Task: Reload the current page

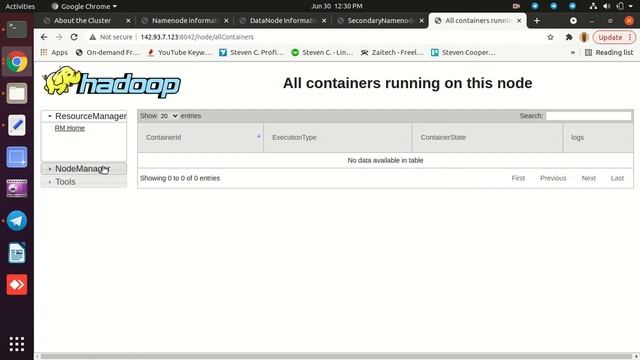Action: [74, 37]
